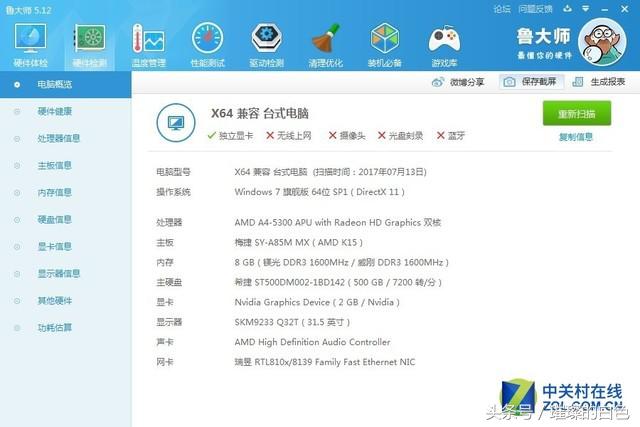Image resolution: width=640 pixels, height=427 pixels.
Task: Open the 硬件体检 hardware checkup icon
Action: [x=30, y=44]
